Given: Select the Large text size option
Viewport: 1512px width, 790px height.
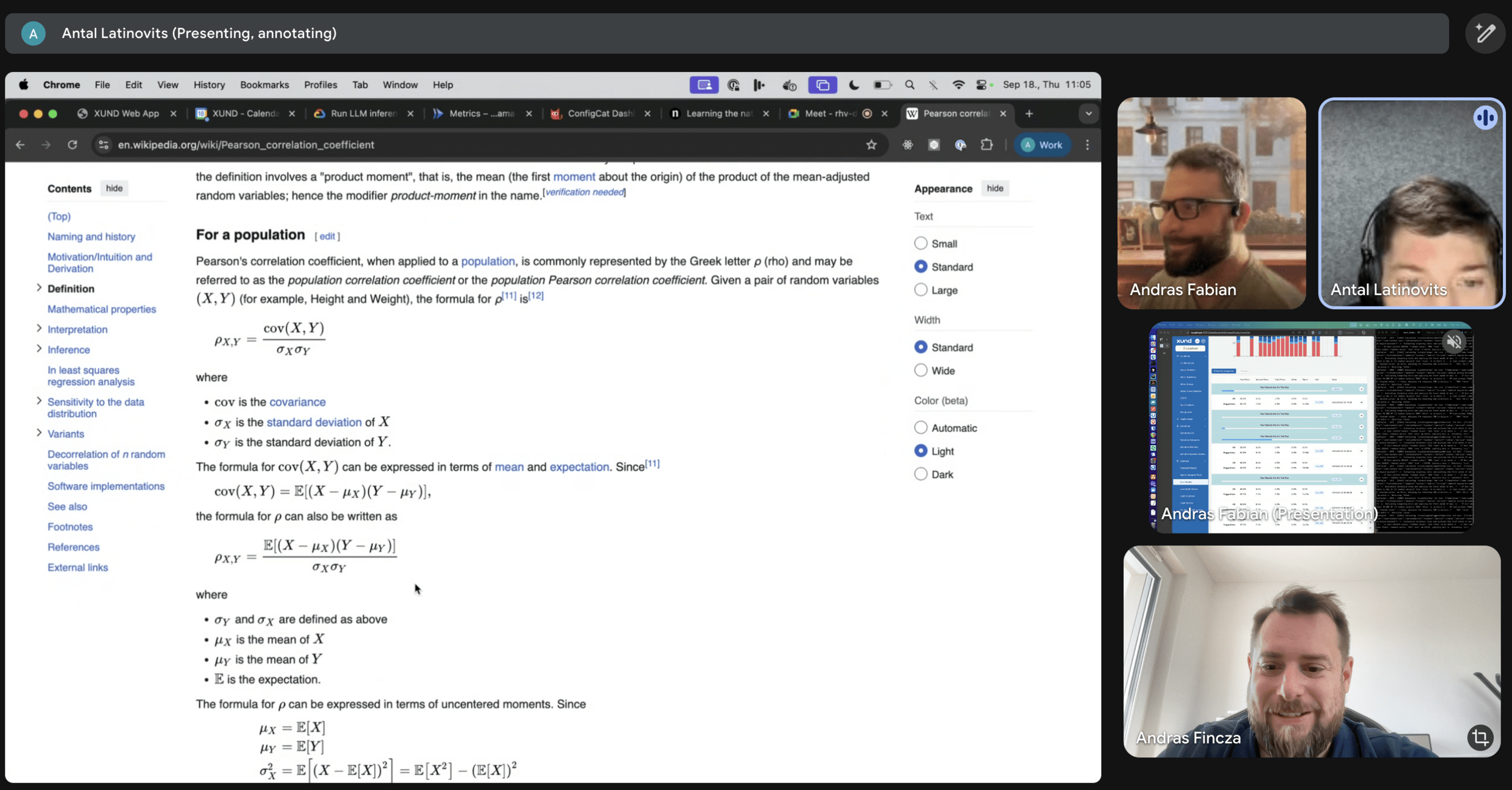Looking at the screenshot, I should coord(921,290).
